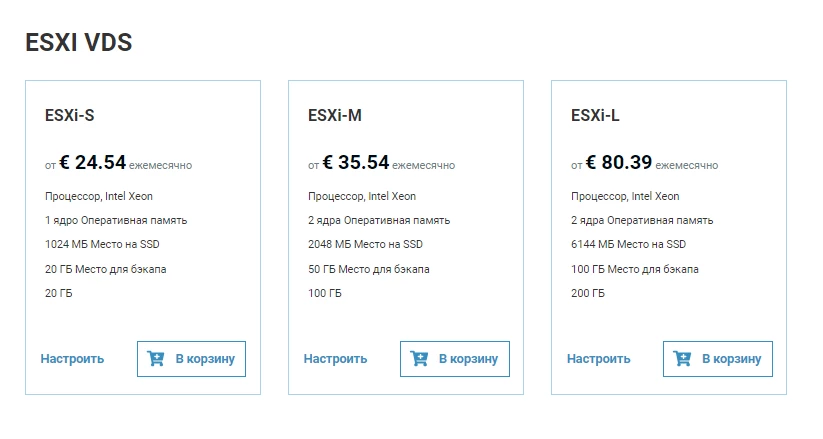Click the ESXI VDS section heading
This screenshot has height=439, width=823.
pyautogui.click(x=79, y=43)
